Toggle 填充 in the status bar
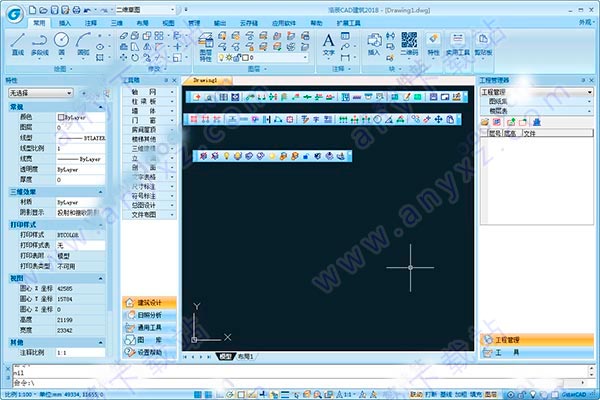This screenshot has height=400, width=600. click(476, 394)
